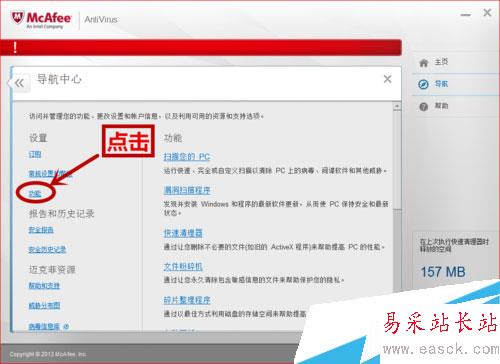Click the vertical scrollbar thumb in navigation panel
Viewport: 500px width, 364px height.
pos(397,160)
